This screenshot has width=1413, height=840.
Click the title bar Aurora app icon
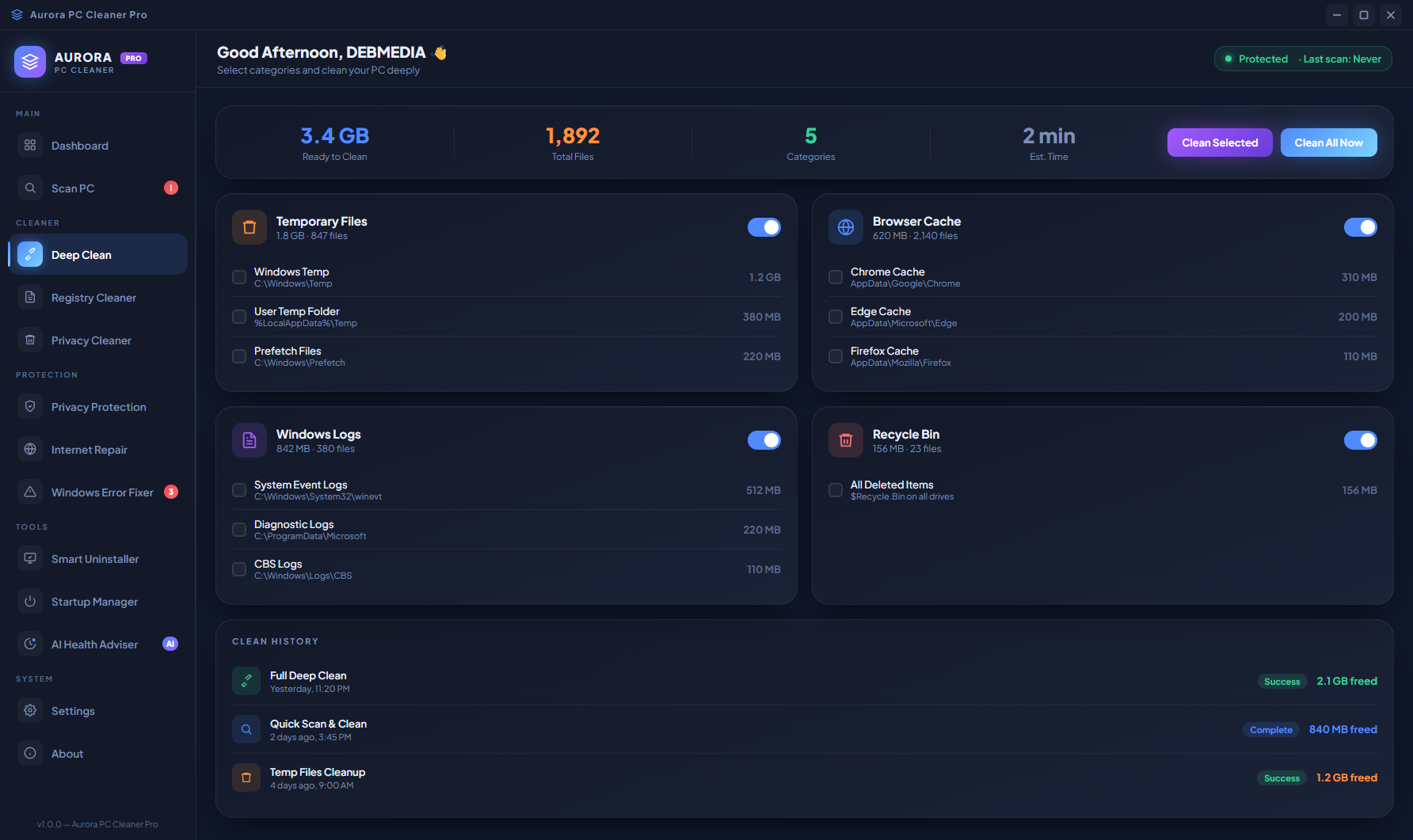(17, 15)
